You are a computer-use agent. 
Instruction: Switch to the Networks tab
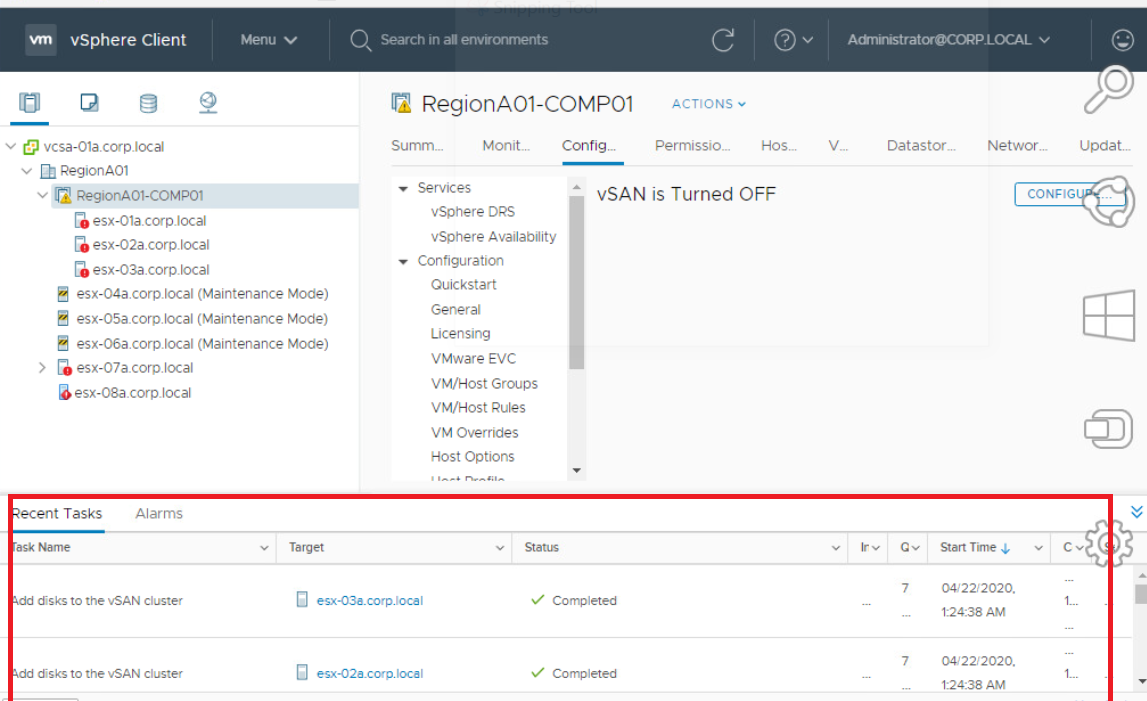(x=1018, y=146)
